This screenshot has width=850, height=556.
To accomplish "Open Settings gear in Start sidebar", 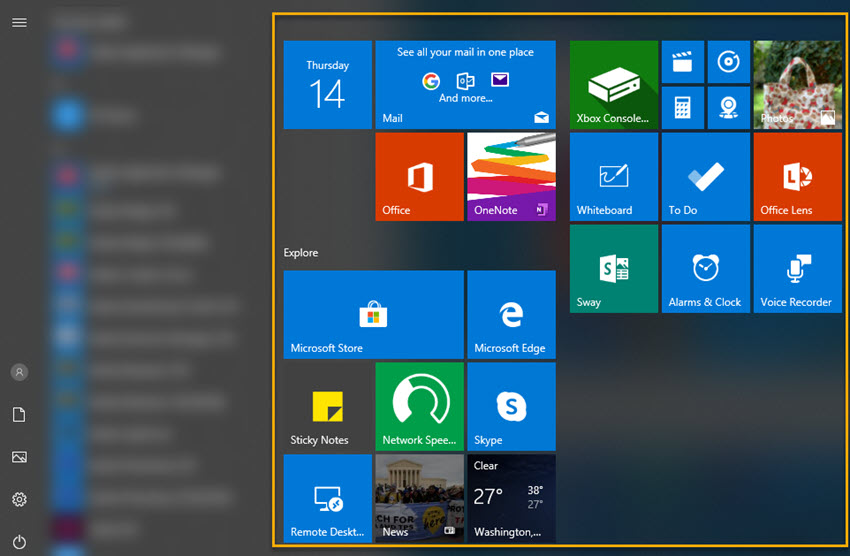I will 20,499.
